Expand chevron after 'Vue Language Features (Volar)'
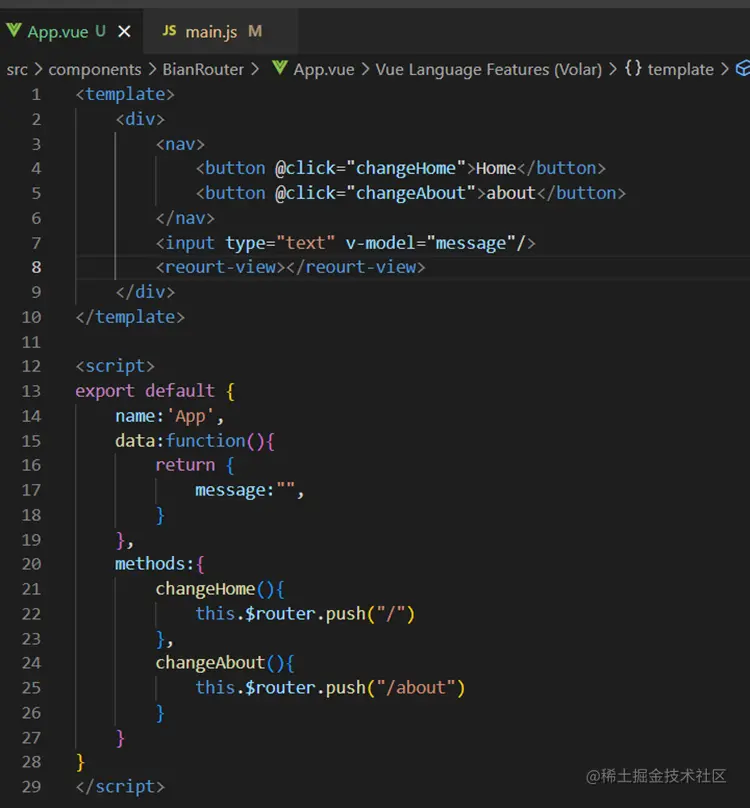Viewport: 750px width, 808px height. pyautogui.click(x=613, y=70)
